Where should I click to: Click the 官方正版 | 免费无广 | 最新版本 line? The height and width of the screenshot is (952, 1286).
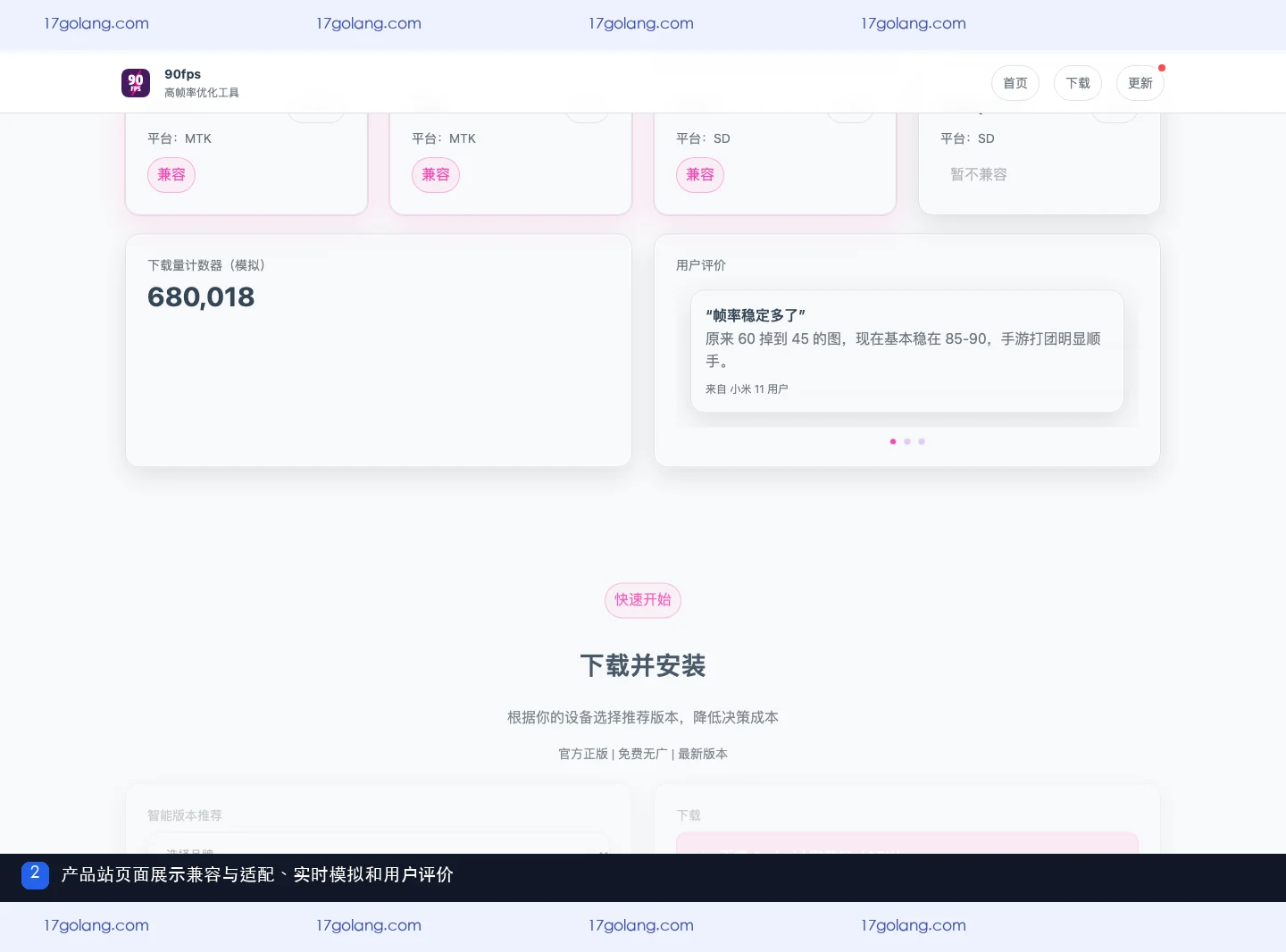tap(643, 754)
